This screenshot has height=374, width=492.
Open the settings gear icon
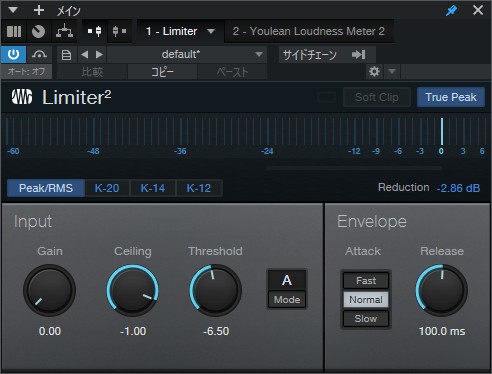[x=374, y=71]
